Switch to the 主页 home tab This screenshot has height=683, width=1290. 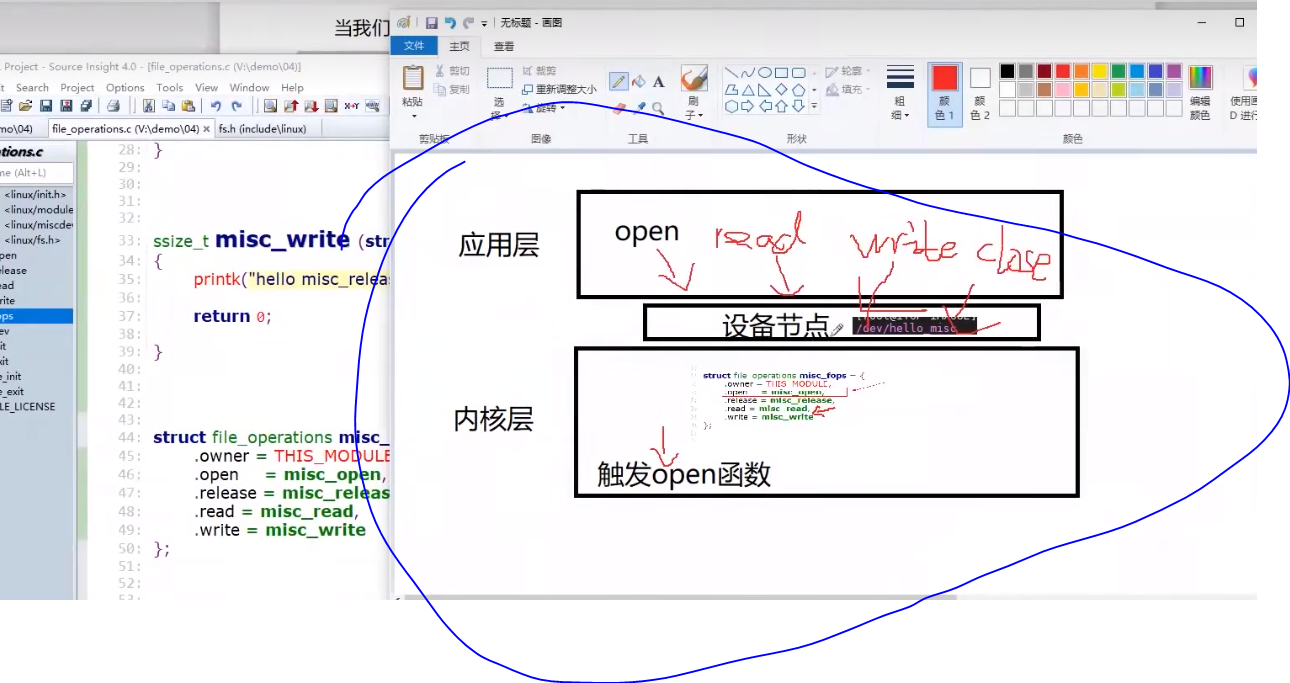(x=459, y=46)
